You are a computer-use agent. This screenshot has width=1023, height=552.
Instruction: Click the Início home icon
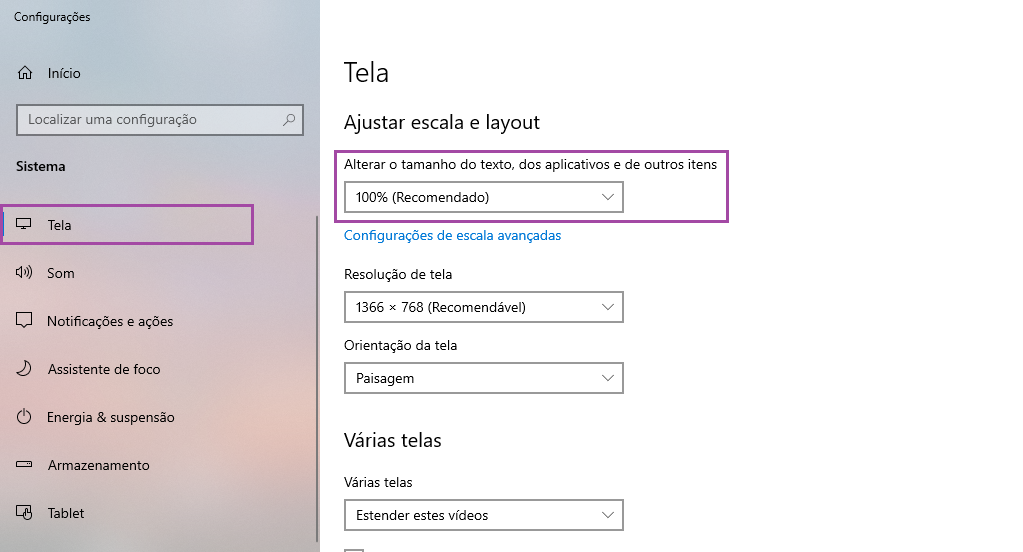(25, 72)
